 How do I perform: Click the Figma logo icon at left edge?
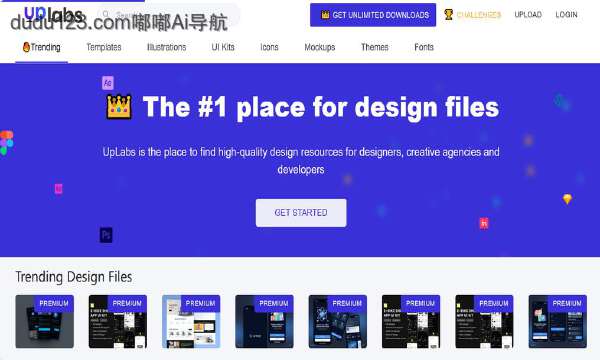point(6,142)
